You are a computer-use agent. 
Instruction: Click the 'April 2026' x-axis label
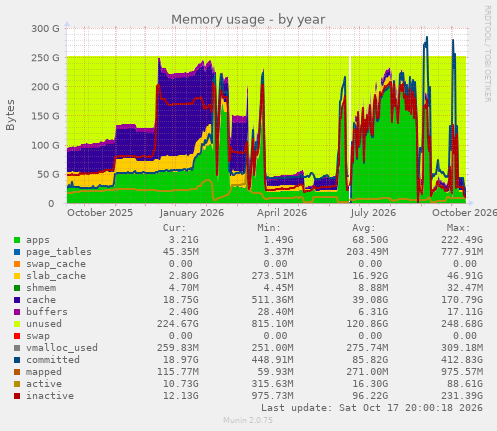click(282, 213)
